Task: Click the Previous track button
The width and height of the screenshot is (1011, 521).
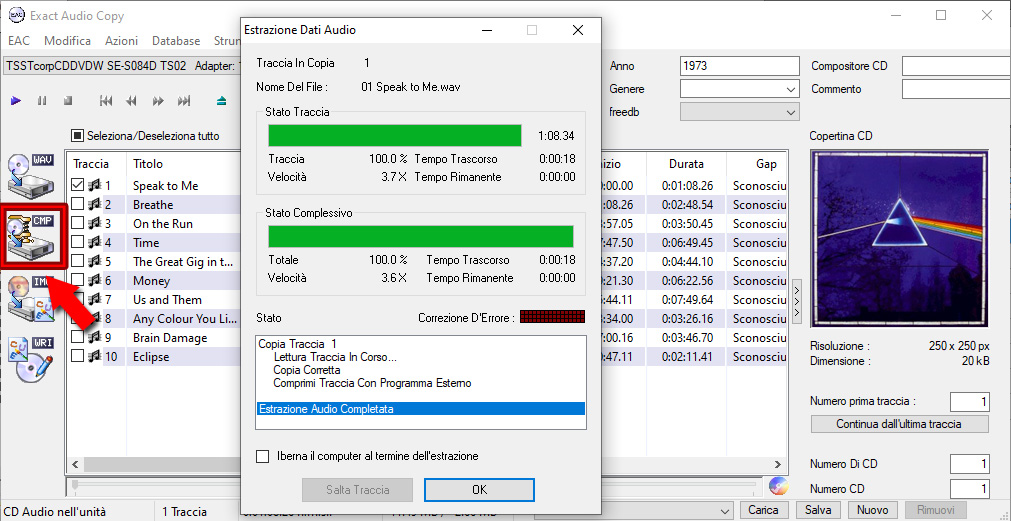Action: [106, 101]
